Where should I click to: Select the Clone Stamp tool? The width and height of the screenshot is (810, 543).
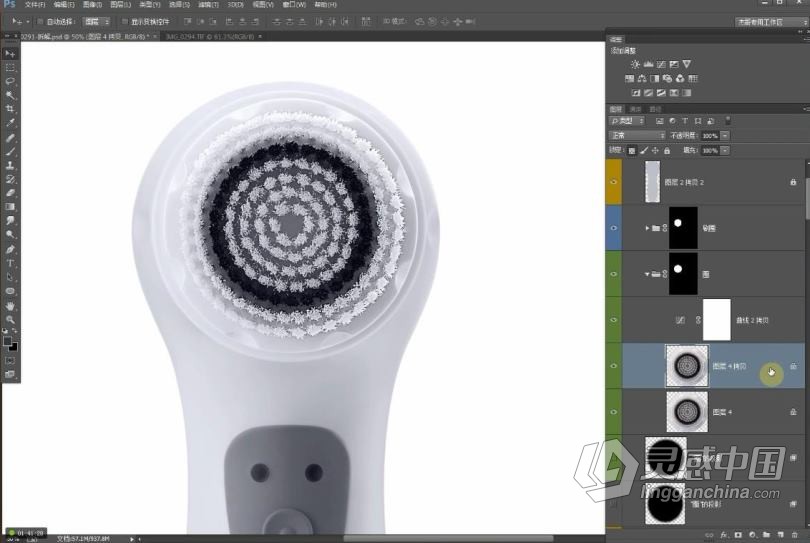(10, 165)
